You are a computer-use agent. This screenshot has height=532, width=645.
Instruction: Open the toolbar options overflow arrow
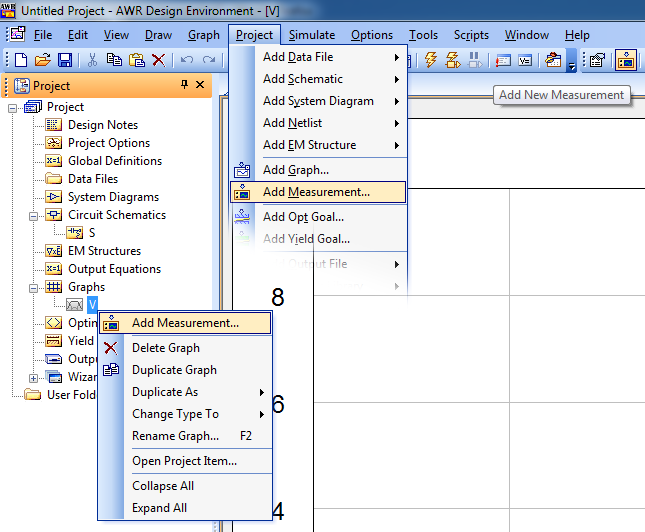coord(571,61)
